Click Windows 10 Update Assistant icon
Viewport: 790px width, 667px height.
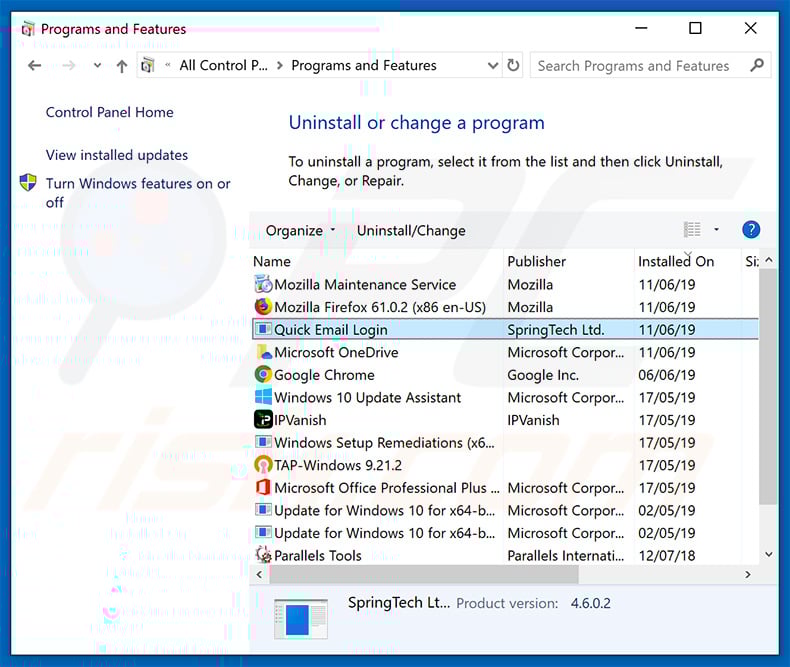[x=263, y=396]
